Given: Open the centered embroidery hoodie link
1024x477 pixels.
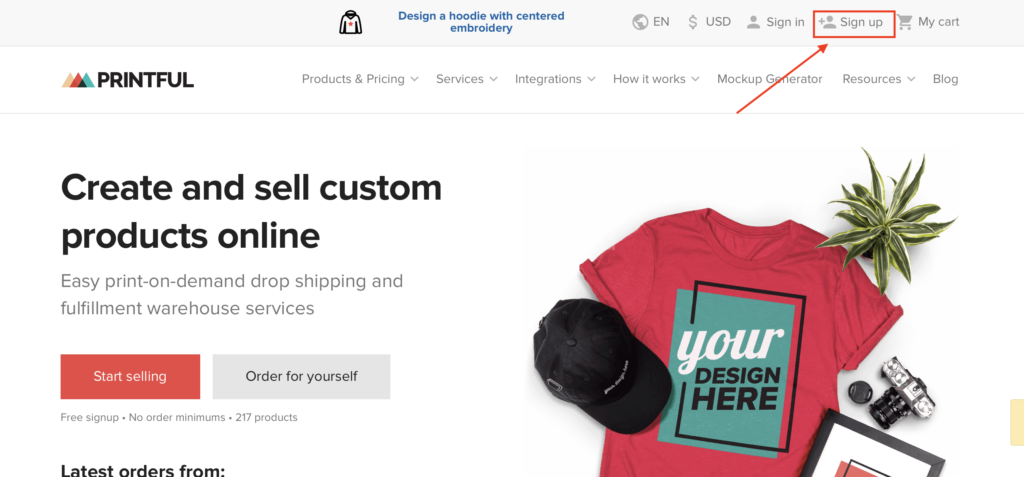Looking at the screenshot, I should [481, 22].
